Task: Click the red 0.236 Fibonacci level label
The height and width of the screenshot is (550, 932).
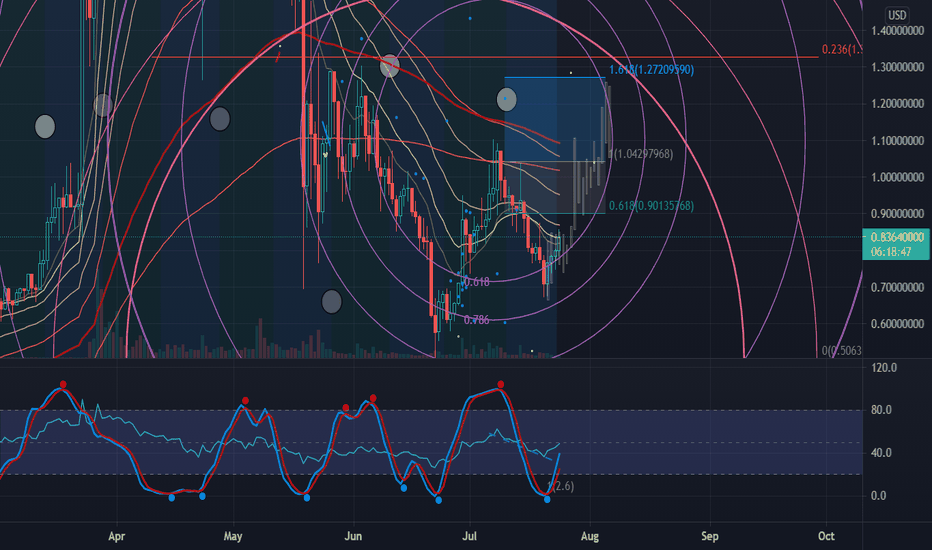Action: click(842, 49)
